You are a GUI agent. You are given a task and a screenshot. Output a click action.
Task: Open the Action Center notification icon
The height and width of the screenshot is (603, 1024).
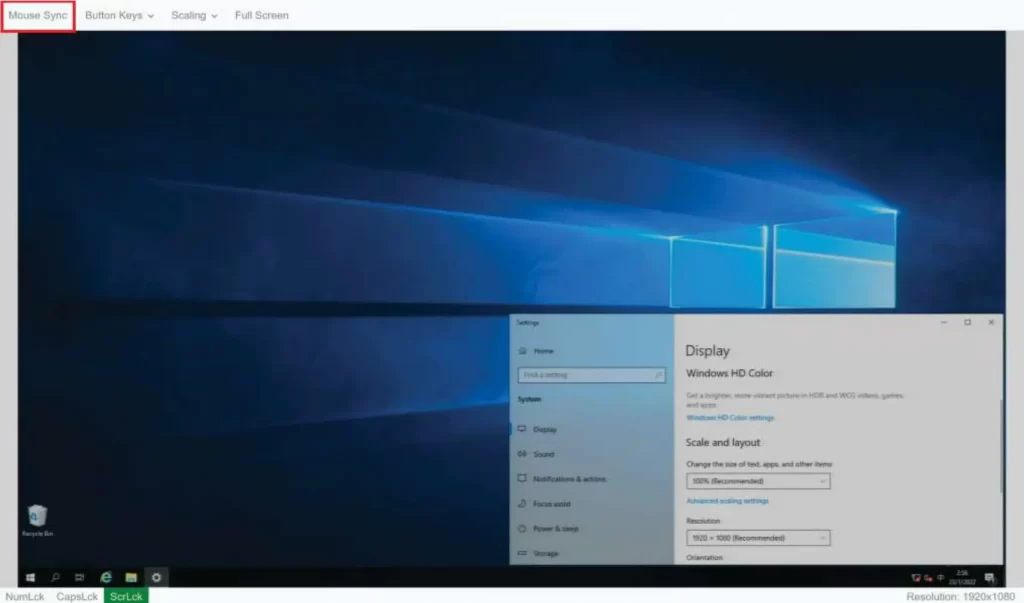(x=989, y=578)
